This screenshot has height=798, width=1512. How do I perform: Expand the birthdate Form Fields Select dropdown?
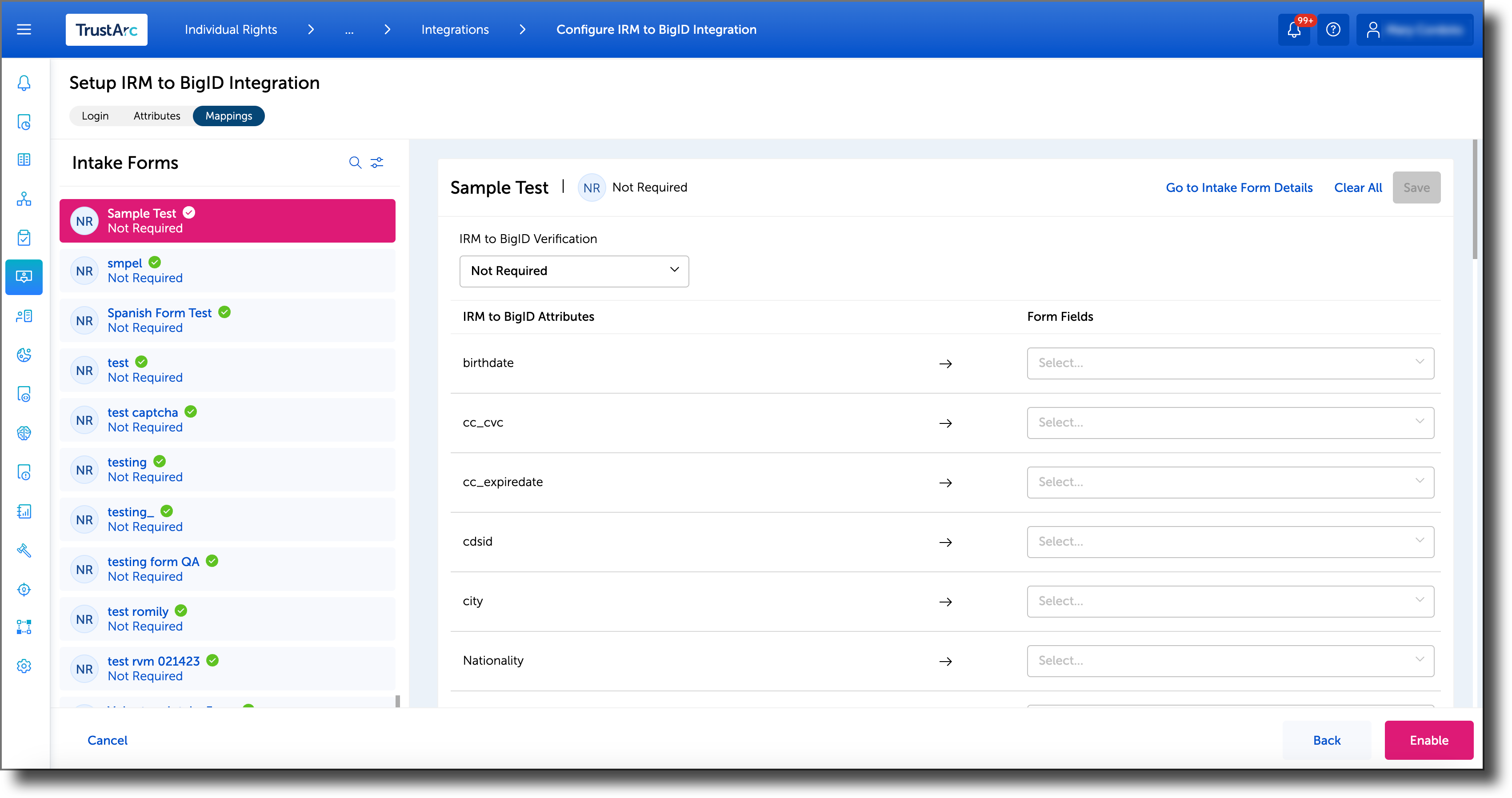tap(1230, 363)
